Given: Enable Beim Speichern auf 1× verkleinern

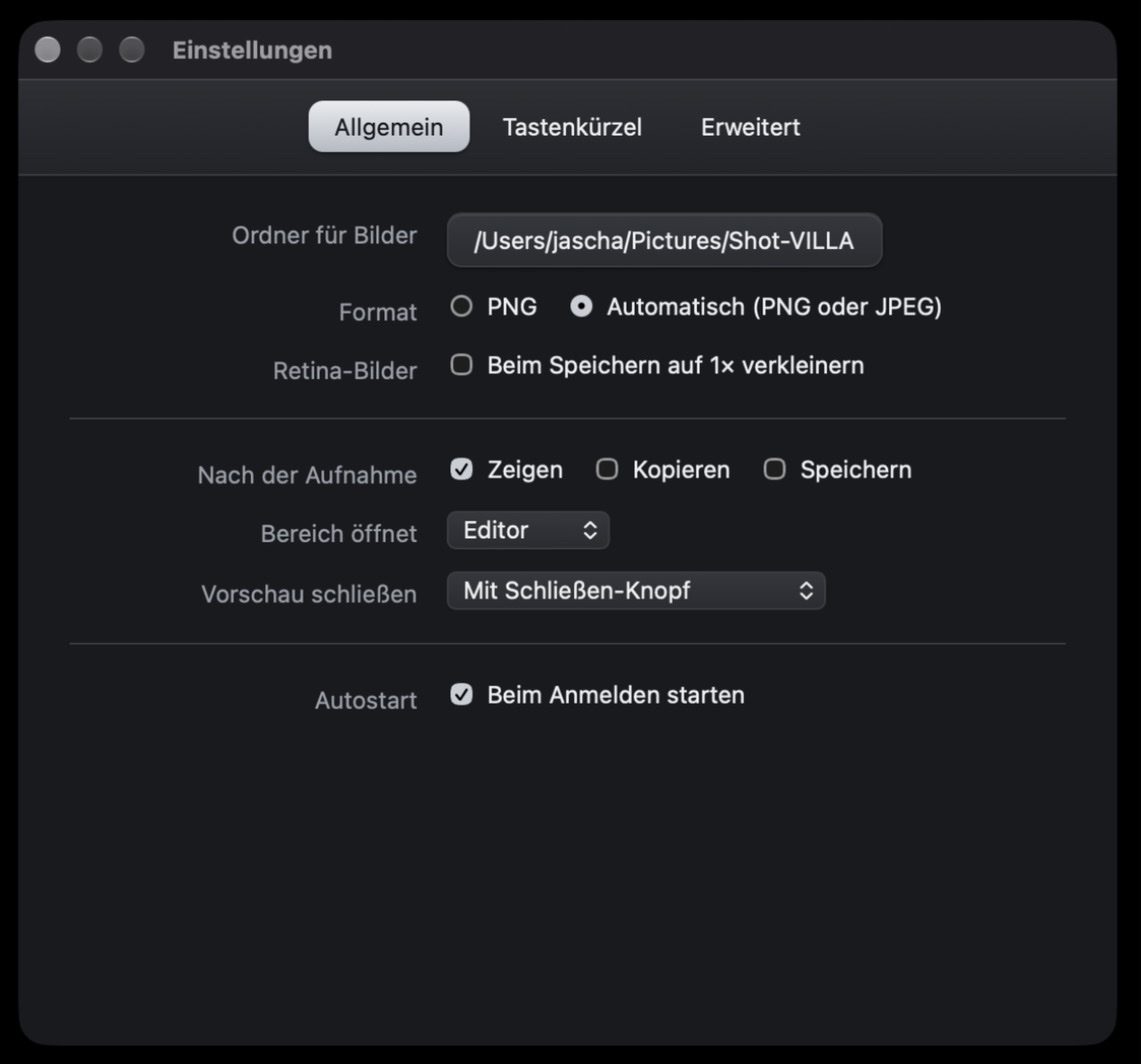Looking at the screenshot, I should pos(461,365).
